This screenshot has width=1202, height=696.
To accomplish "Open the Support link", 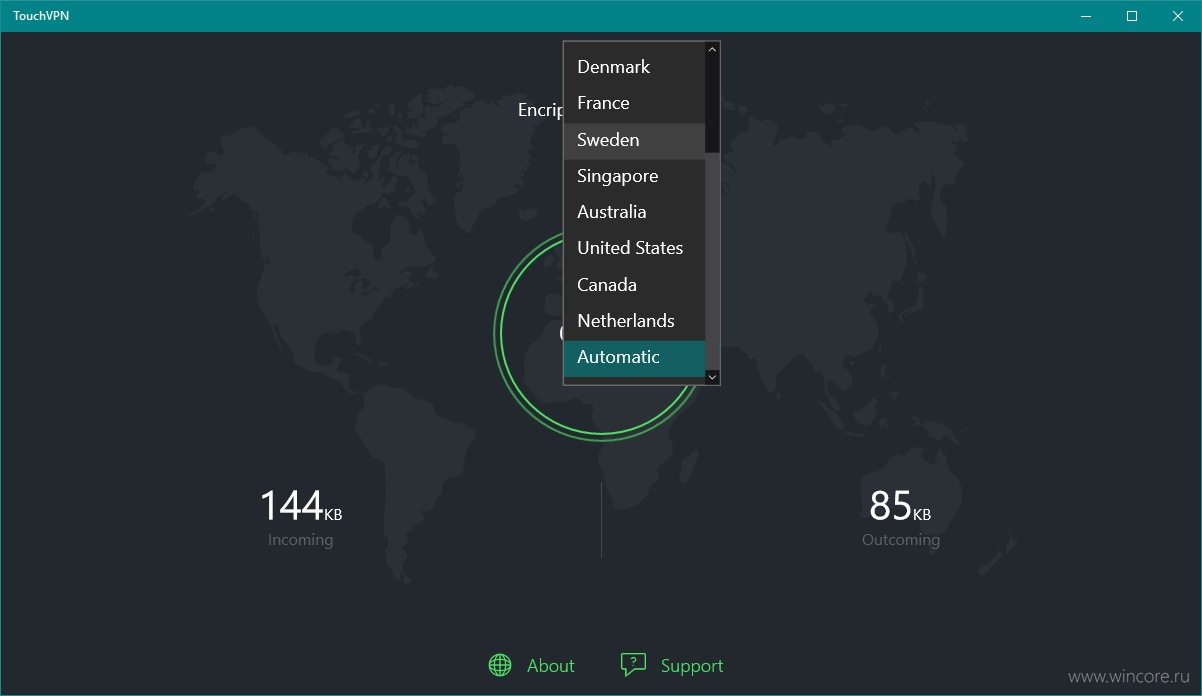I will (x=692, y=666).
